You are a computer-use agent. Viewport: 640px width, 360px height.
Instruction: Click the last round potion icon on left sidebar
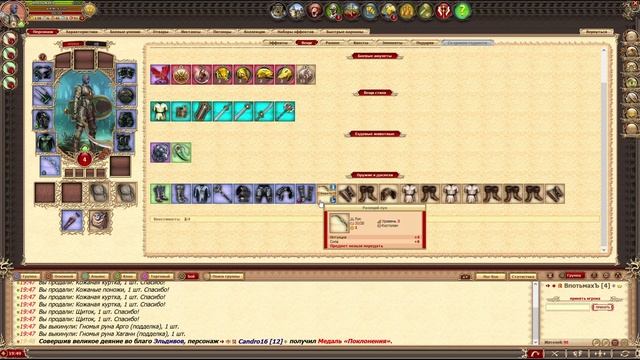click(9, 83)
